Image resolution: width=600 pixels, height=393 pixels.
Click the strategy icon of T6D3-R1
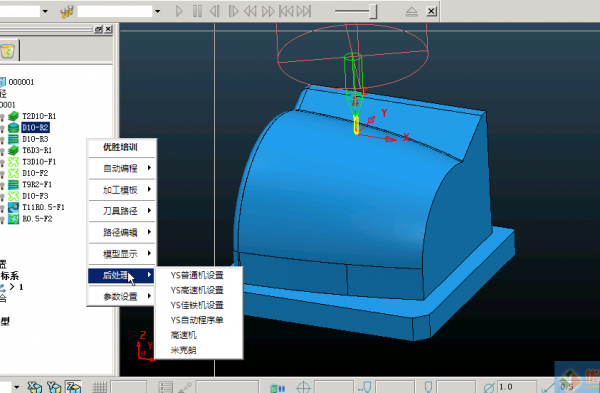click(13, 150)
